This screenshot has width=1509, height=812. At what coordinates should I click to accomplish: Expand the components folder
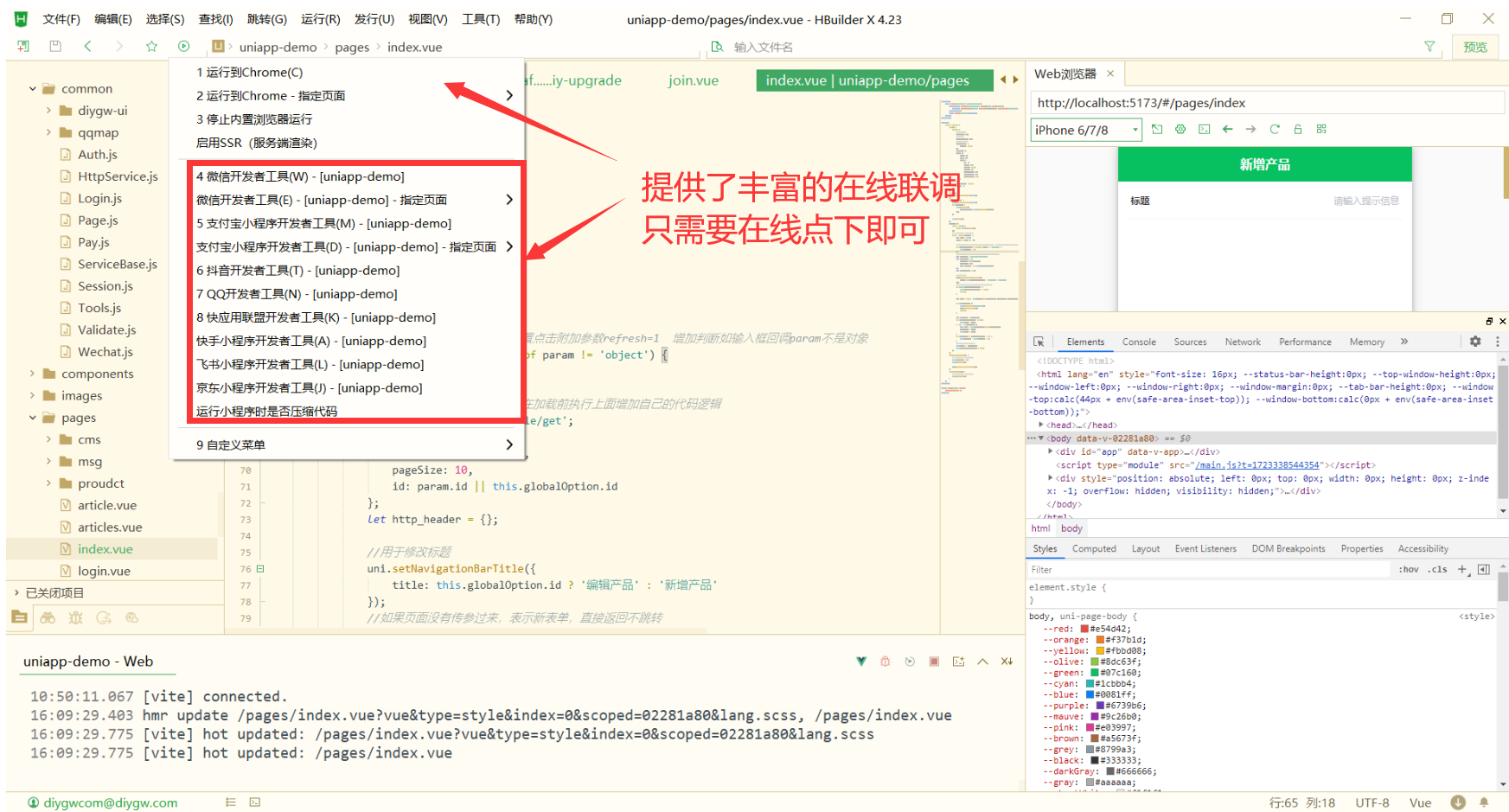[33, 374]
